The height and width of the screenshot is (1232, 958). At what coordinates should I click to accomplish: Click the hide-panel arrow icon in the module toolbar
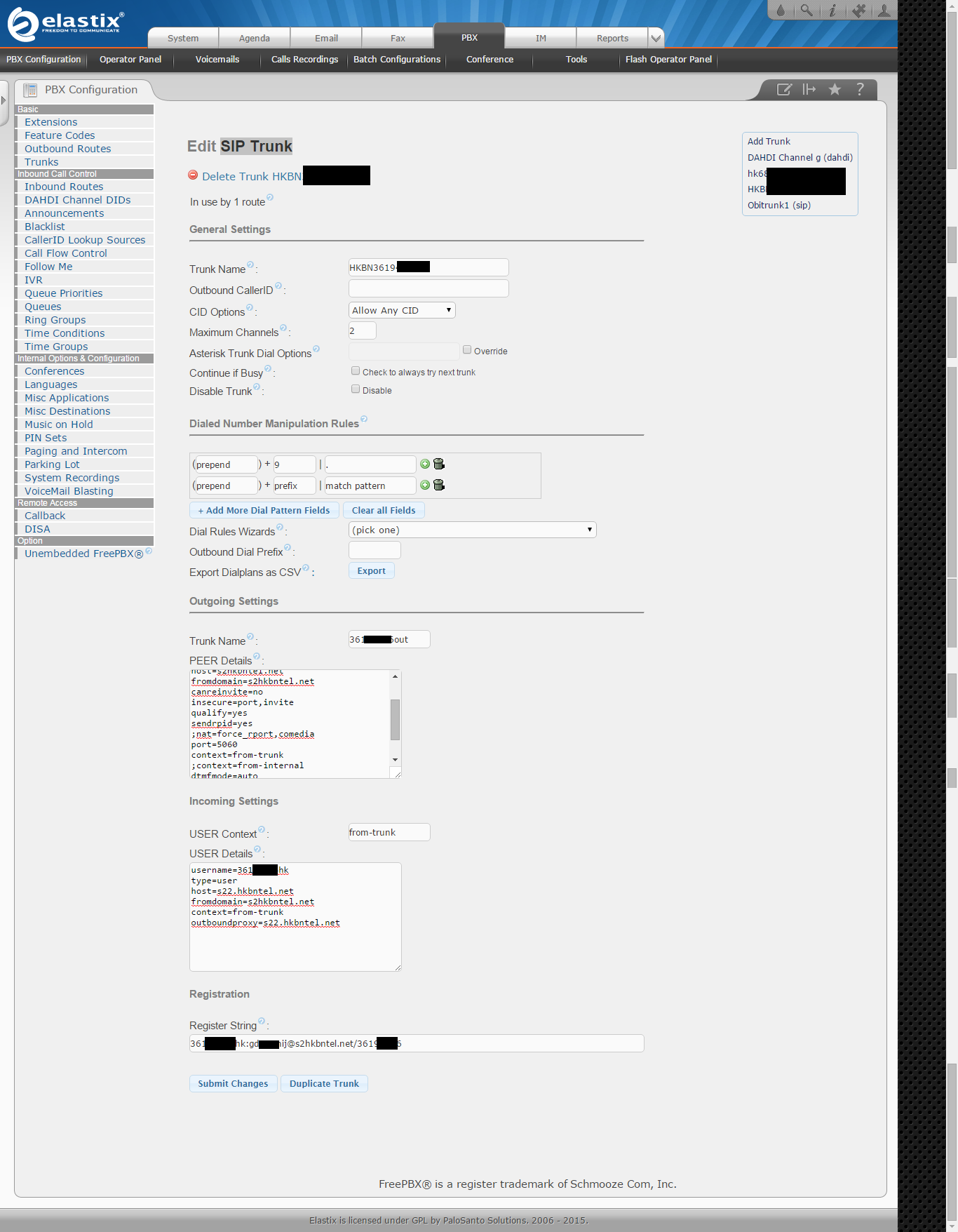tap(809, 89)
